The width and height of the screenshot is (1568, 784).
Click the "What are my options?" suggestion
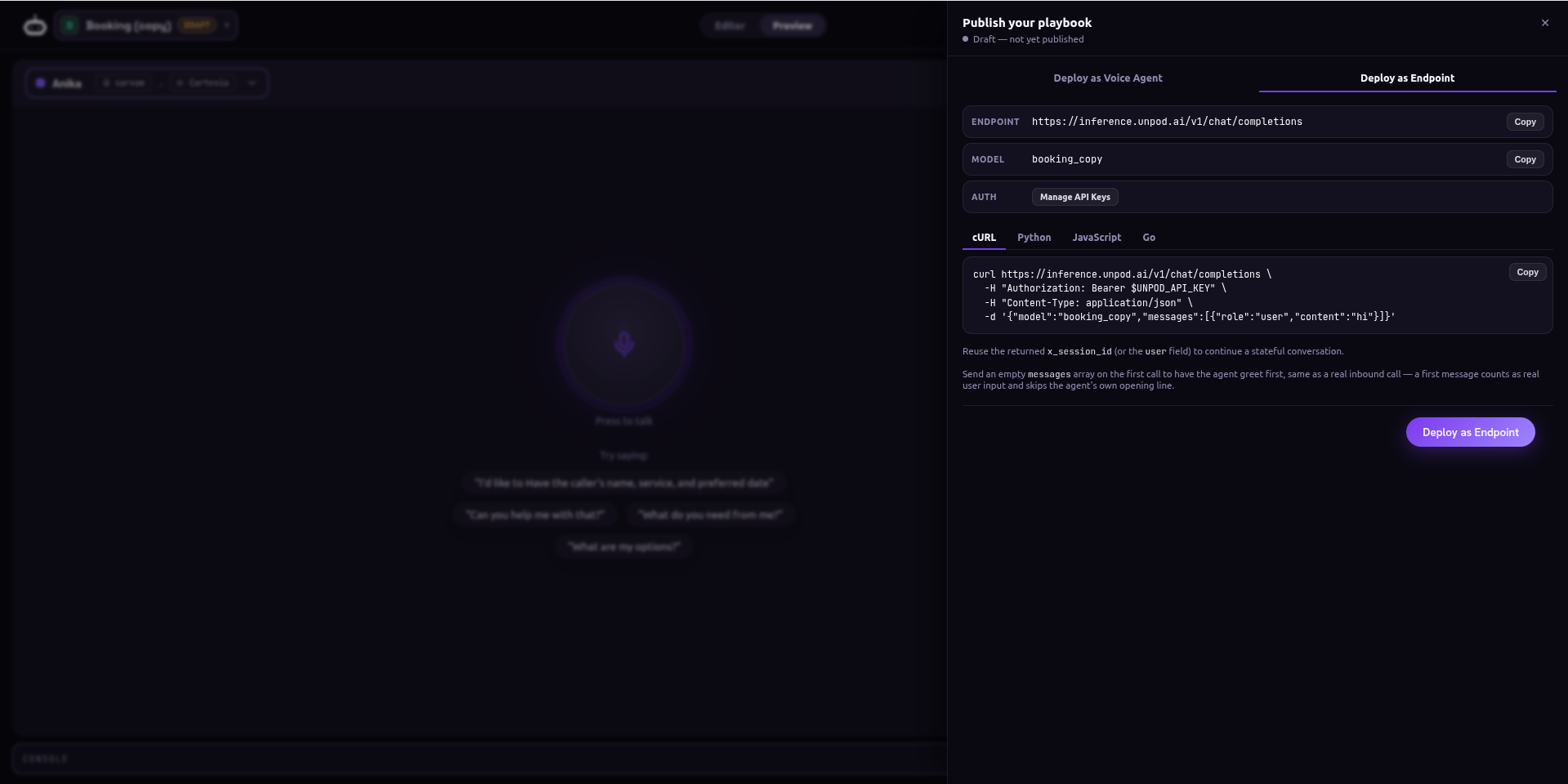624,546
